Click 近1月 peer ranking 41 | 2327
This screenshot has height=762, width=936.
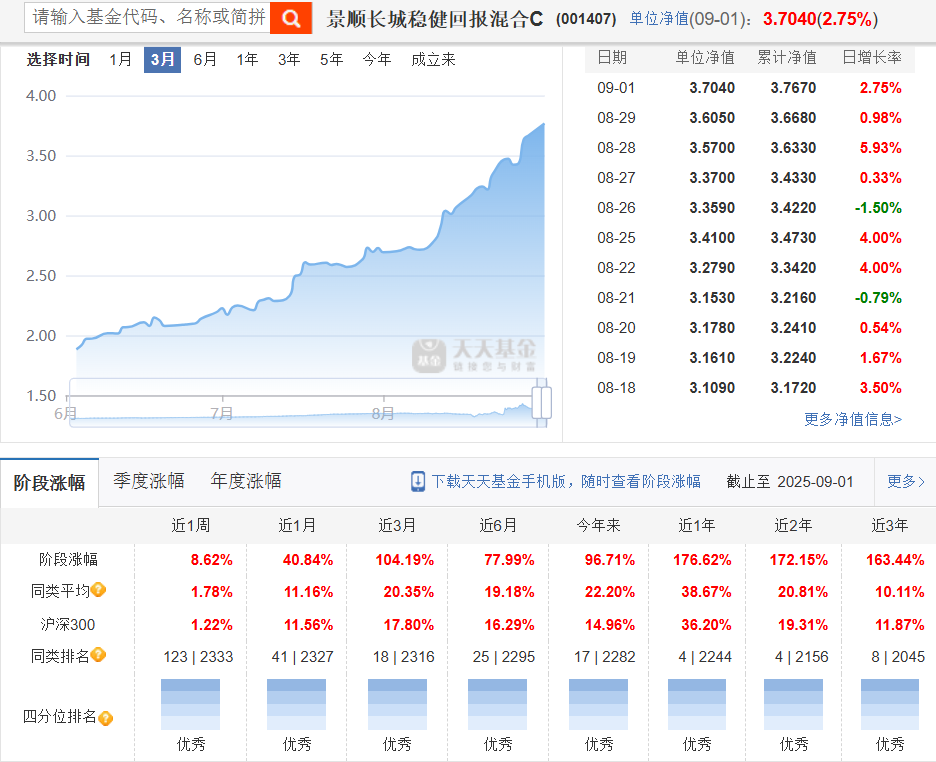303,657
